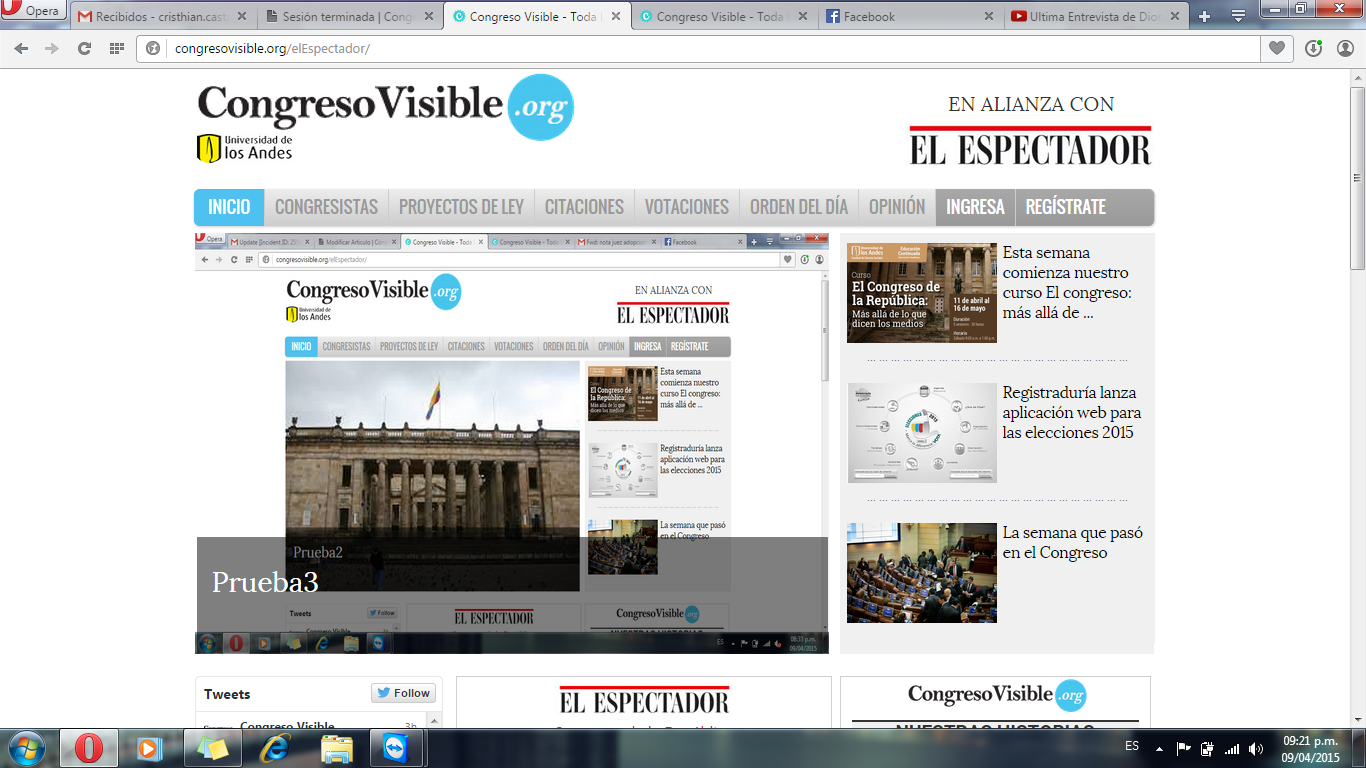Open the CONGRESISTAS menu item
The height and width of the screenshot is (768, 1366).
(x=326, y=207)
